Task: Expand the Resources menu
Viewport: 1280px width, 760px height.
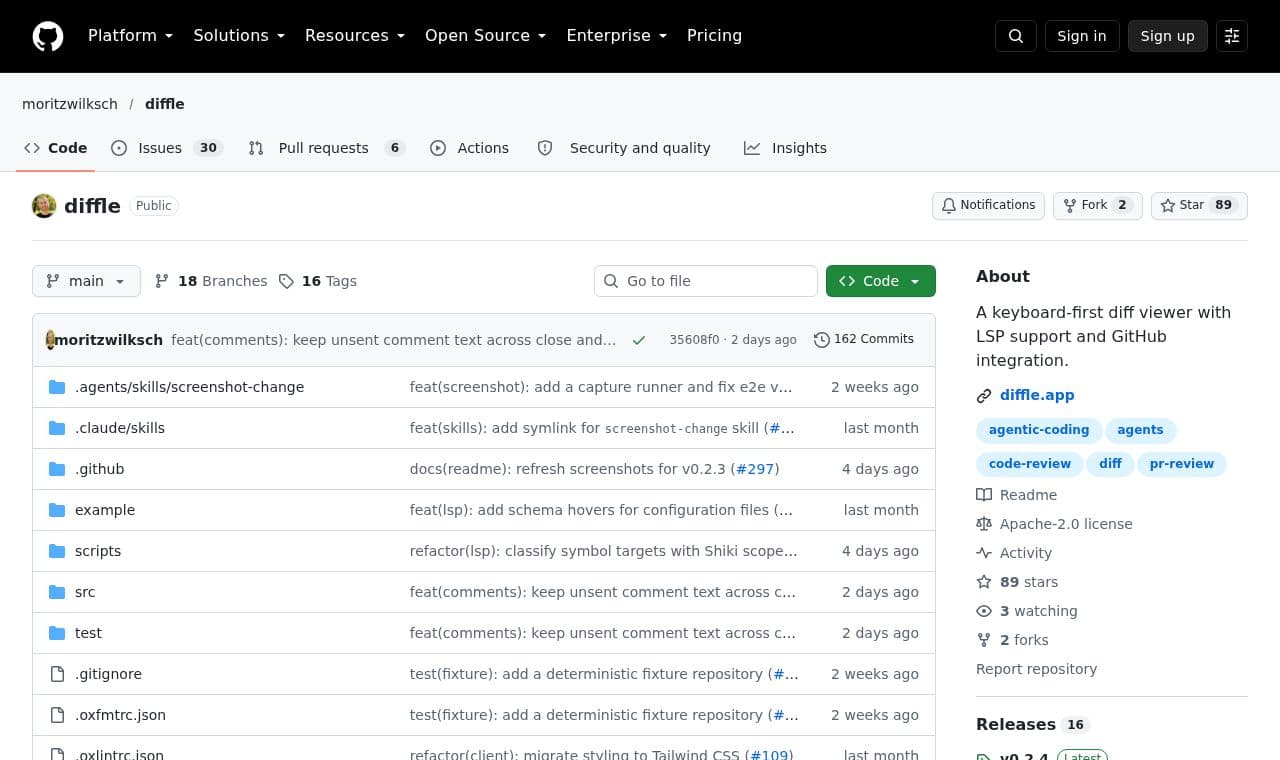Action: [x=355, y=36]
